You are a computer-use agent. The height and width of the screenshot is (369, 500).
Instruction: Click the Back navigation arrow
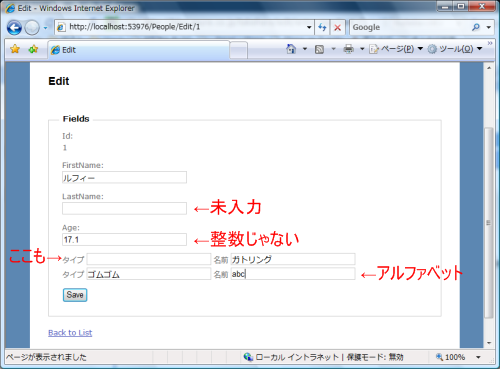tap(14, 27)
